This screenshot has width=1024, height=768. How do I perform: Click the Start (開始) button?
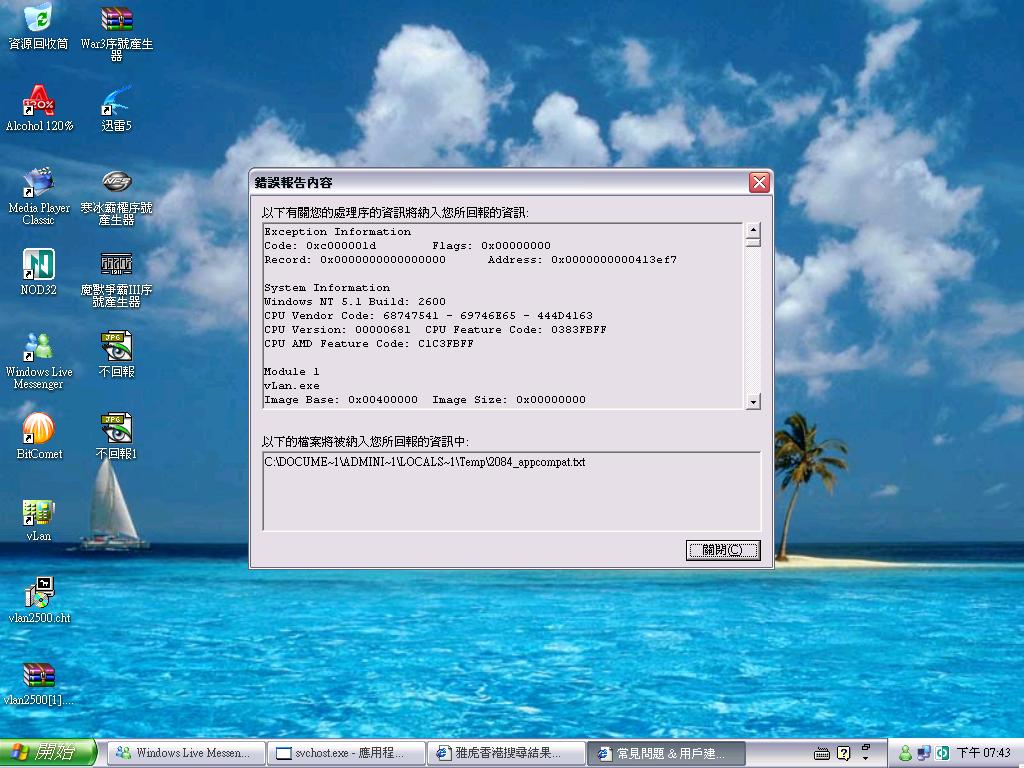coord(48,752)
